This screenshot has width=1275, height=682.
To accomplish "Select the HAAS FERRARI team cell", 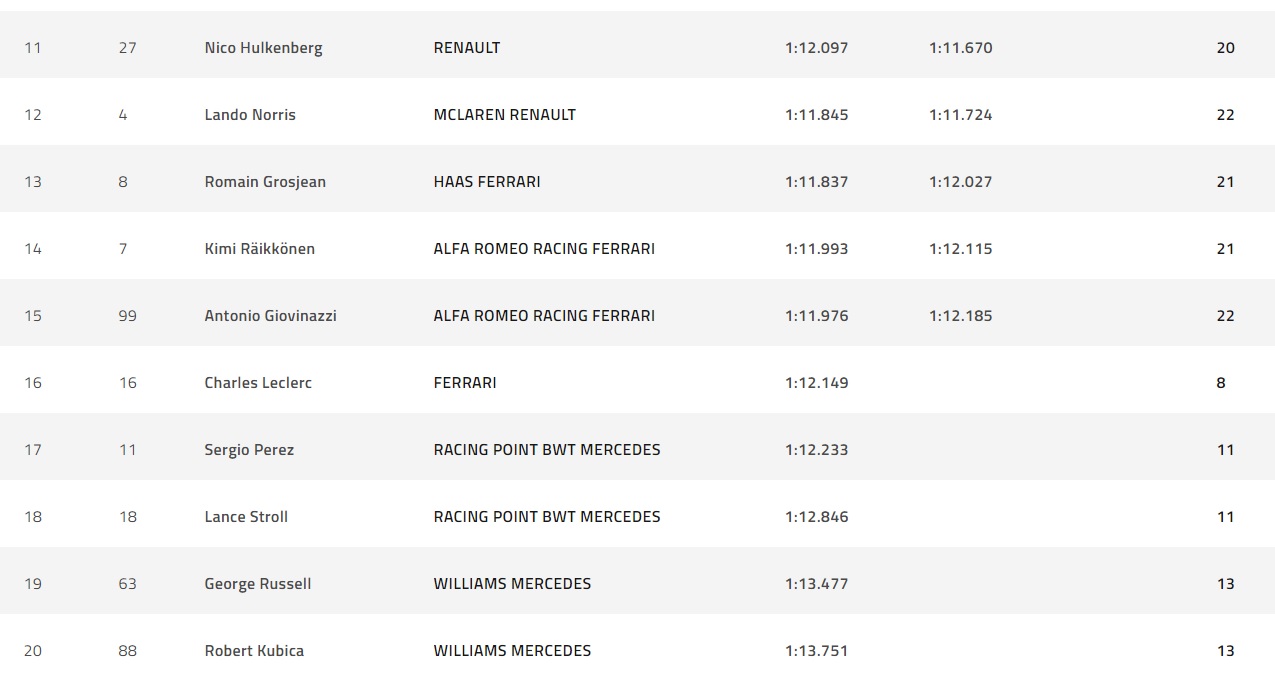I will point(487,182).
